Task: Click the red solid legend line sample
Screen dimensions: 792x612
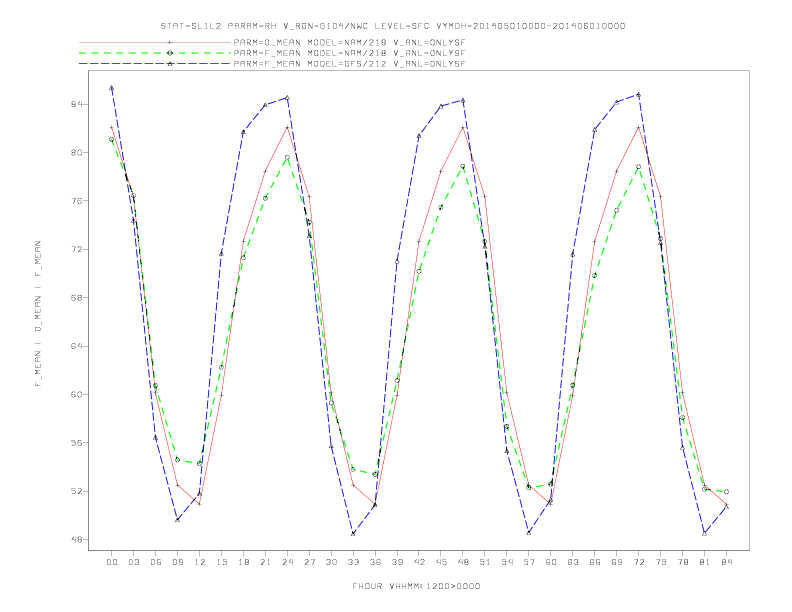Action: point(155,42)
